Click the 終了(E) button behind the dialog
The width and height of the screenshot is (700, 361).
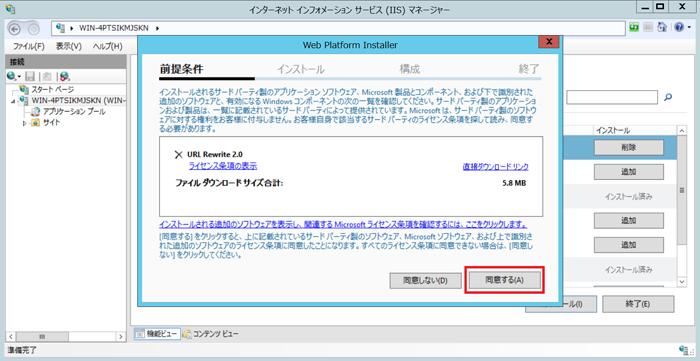pos(638,304)
